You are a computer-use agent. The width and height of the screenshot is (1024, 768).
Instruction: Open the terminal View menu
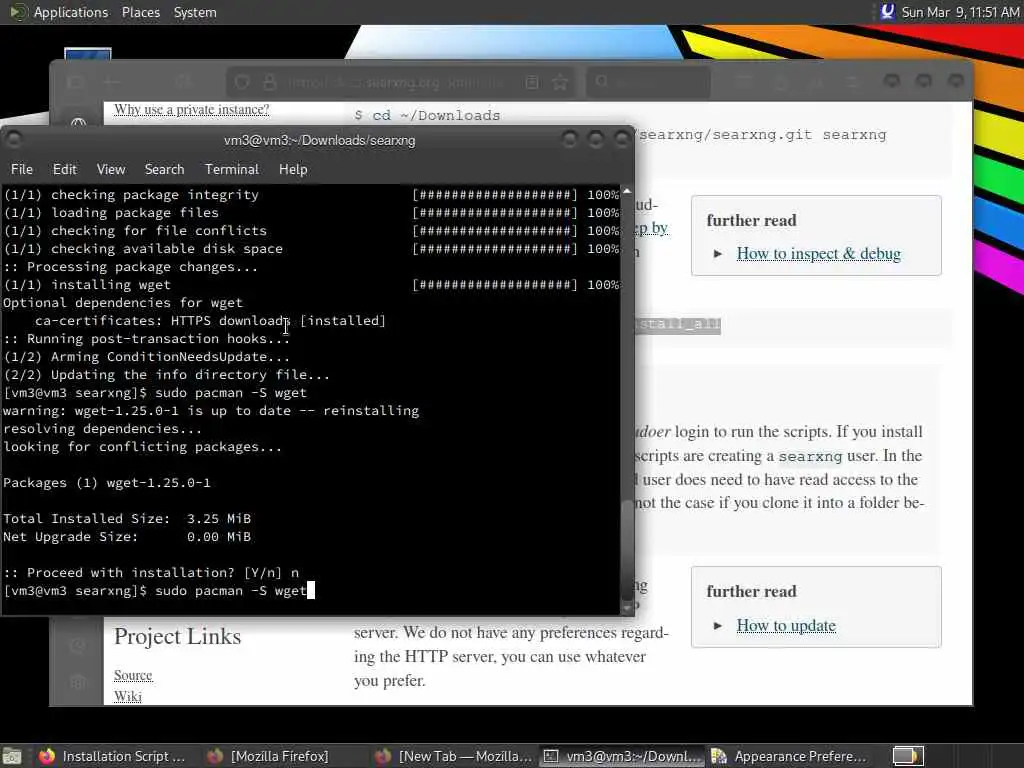(x=111, y=169)
